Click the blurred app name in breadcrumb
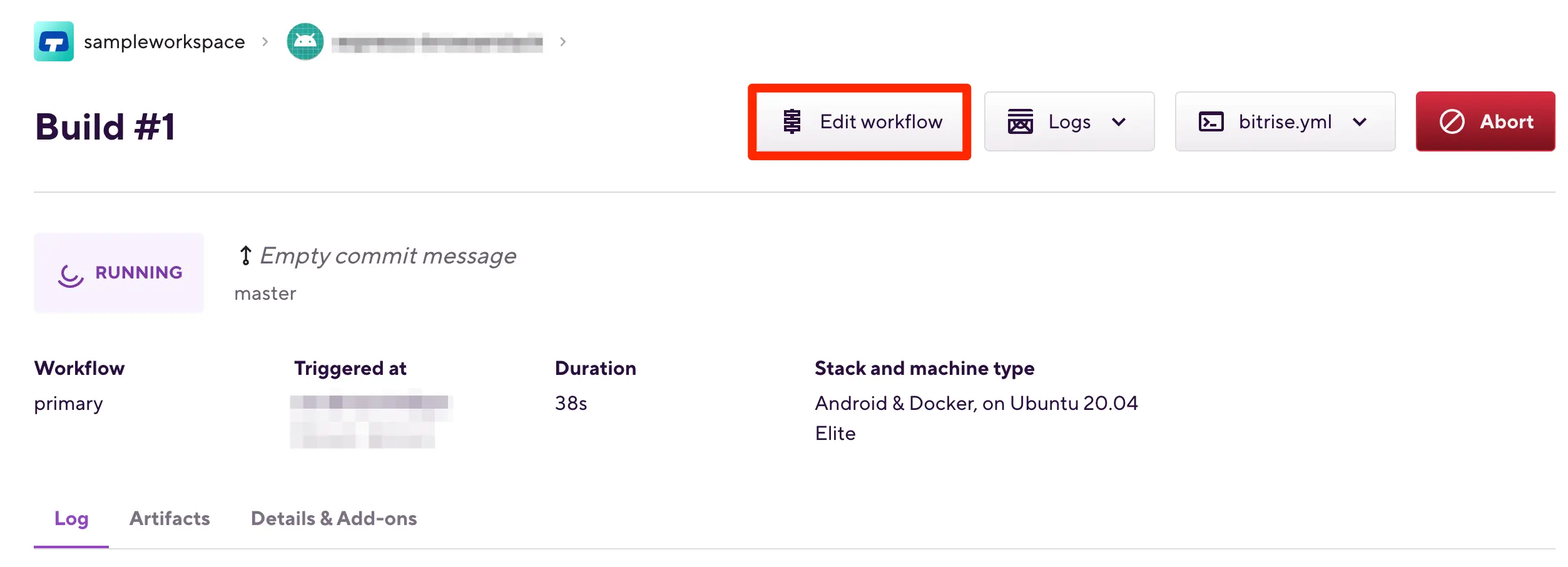1568x567 pixels. pos(437,43)
